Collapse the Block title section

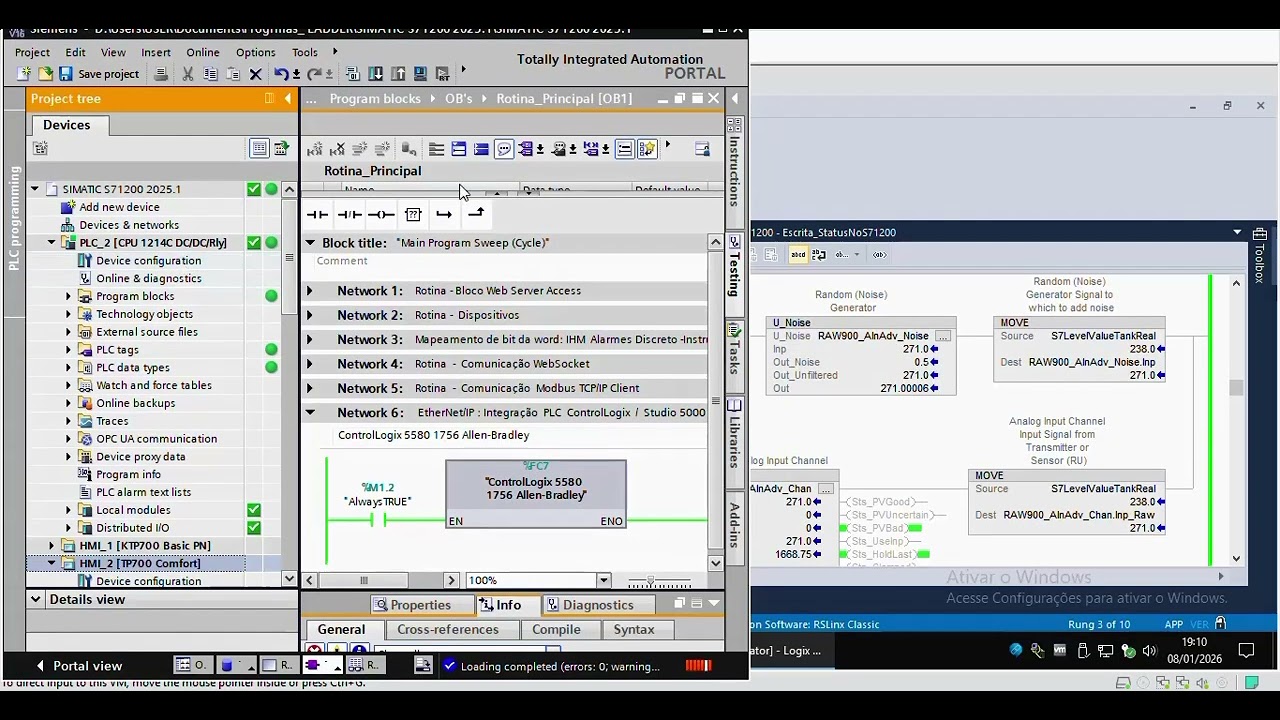point(309,243)
